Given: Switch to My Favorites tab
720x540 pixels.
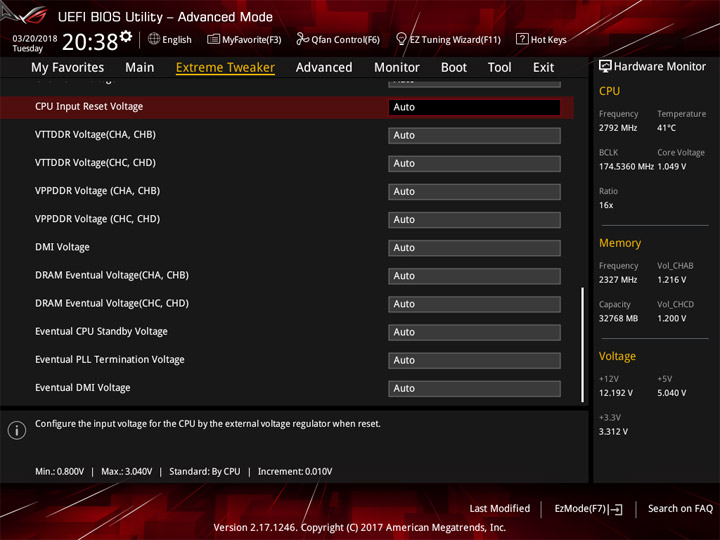Looking at the screenshot, I should point(68,68).
